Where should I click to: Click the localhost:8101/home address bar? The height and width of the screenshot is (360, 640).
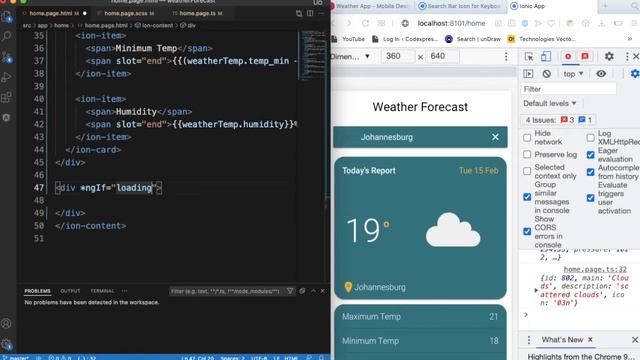[x=451, y=23]
